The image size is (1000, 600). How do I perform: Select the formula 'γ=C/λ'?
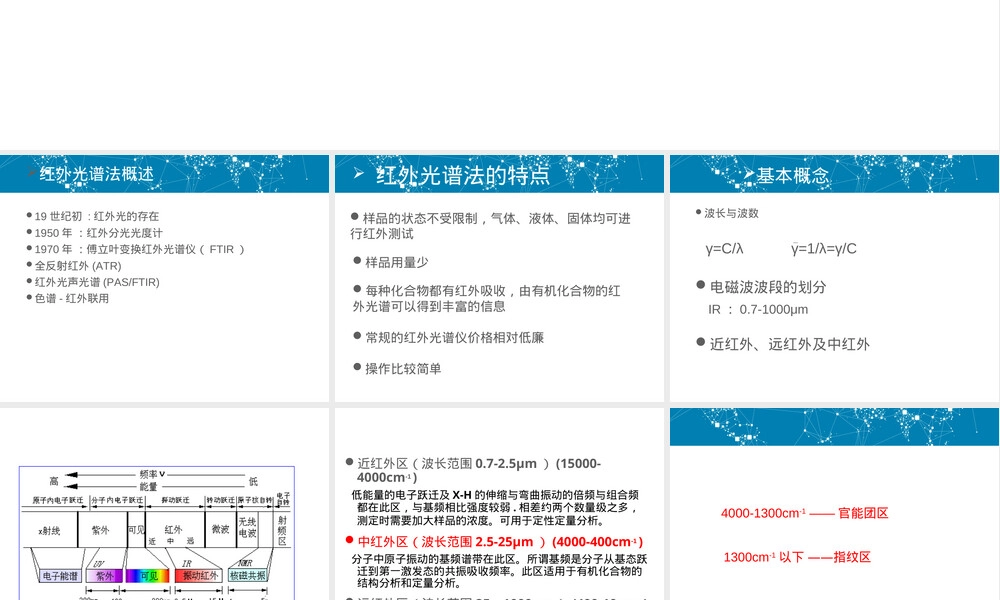click(724, 249)
